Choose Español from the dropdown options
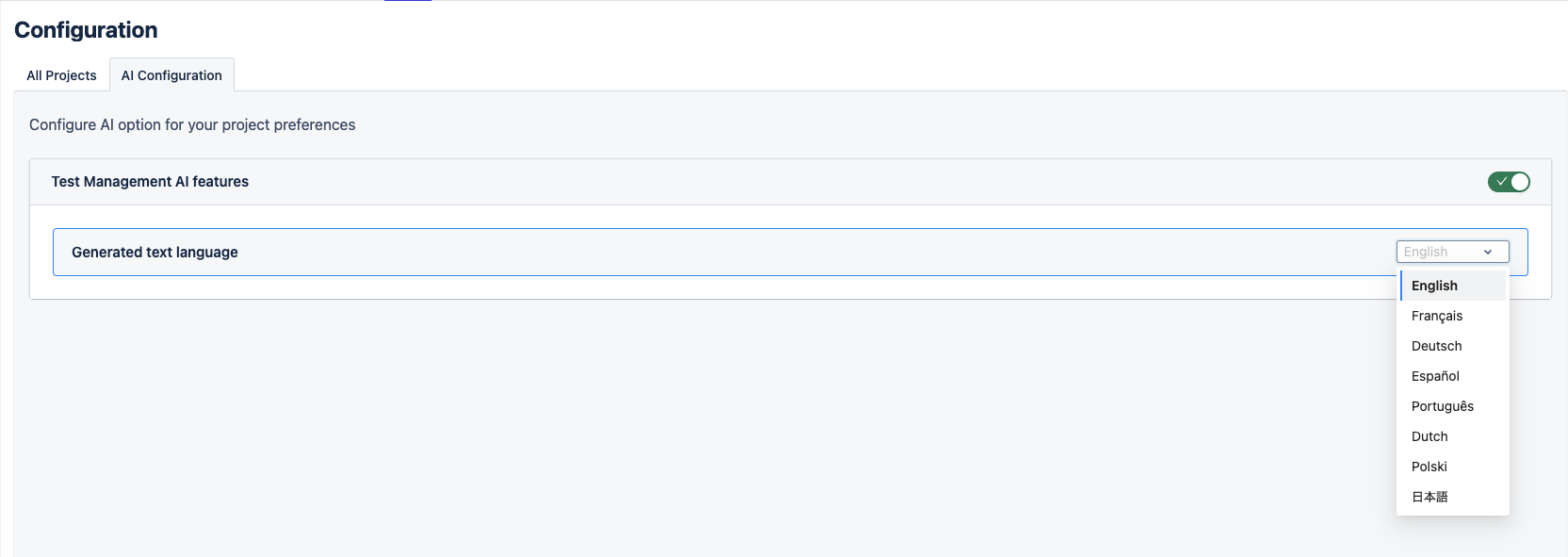1568x557 pixels. 1435,376
